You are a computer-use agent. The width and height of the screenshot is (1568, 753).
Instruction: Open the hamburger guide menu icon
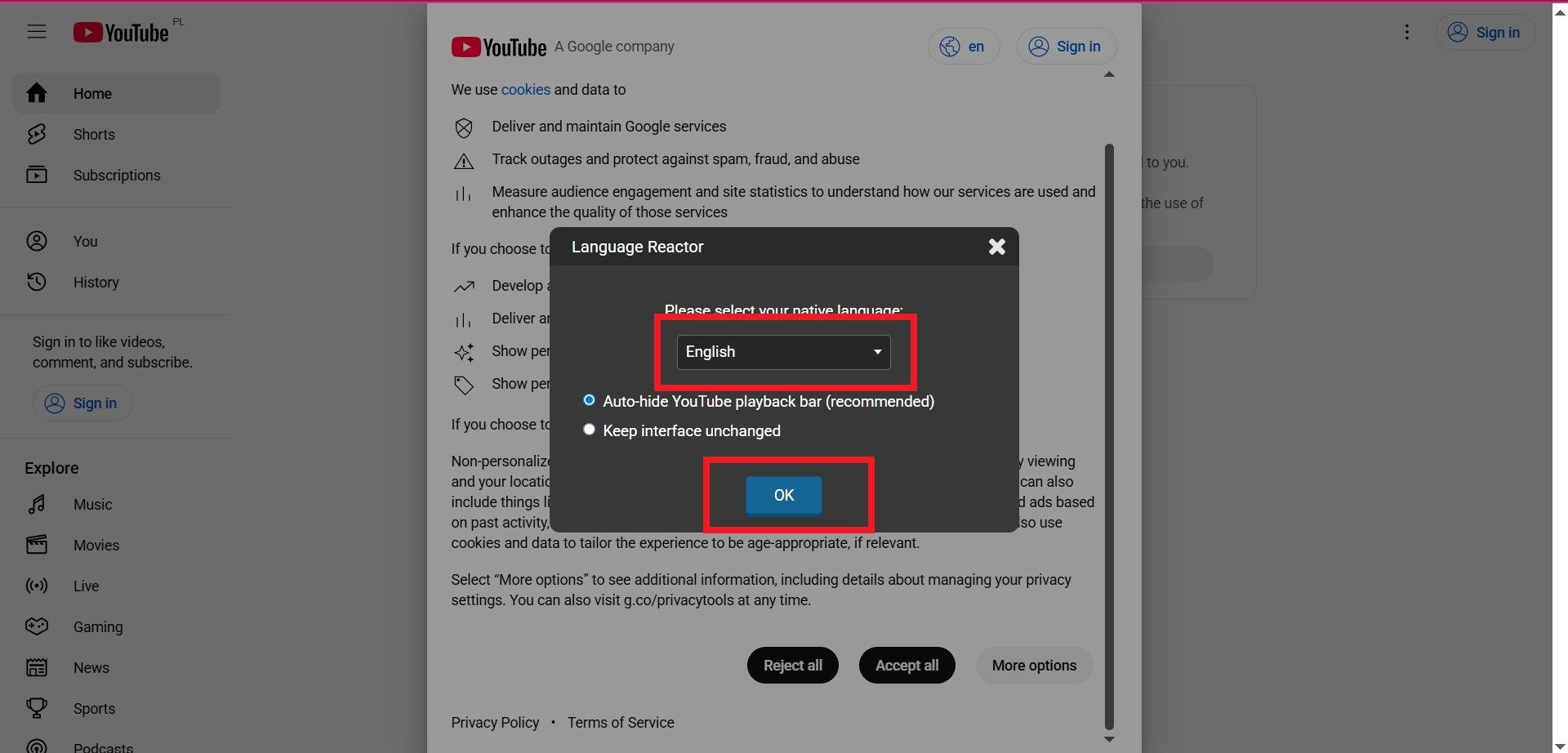coord(37,32)
